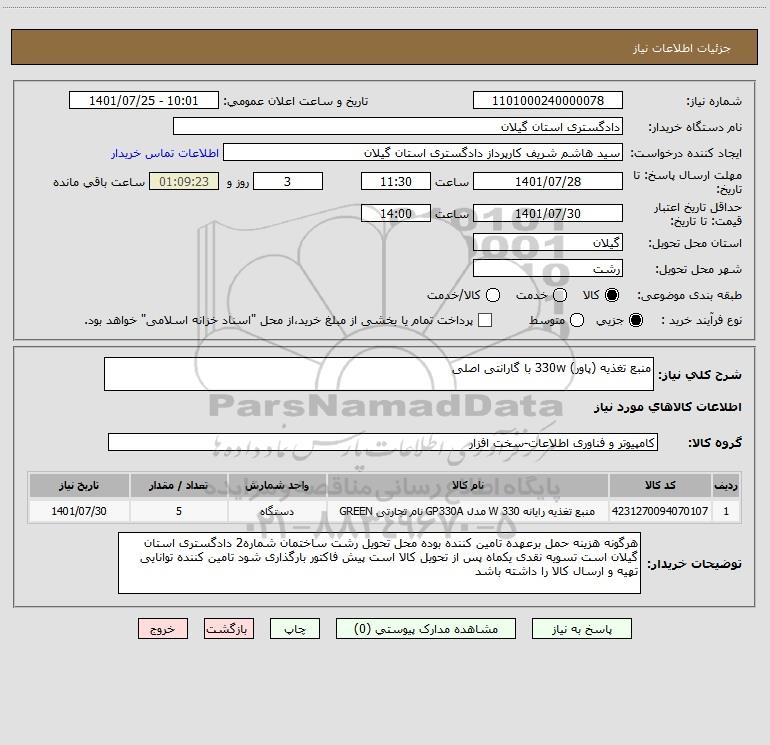The width and height of the screenshot is (770, 745).
Task: Click the ردیف column header
Action: (x=726, y=485)
